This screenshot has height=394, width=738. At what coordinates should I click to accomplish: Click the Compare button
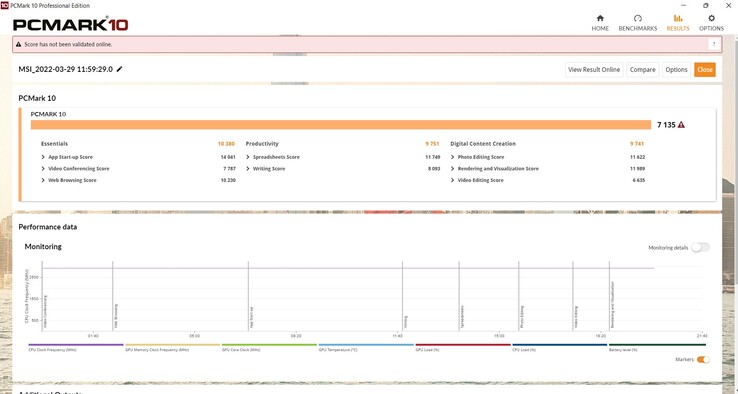point(642,70)
